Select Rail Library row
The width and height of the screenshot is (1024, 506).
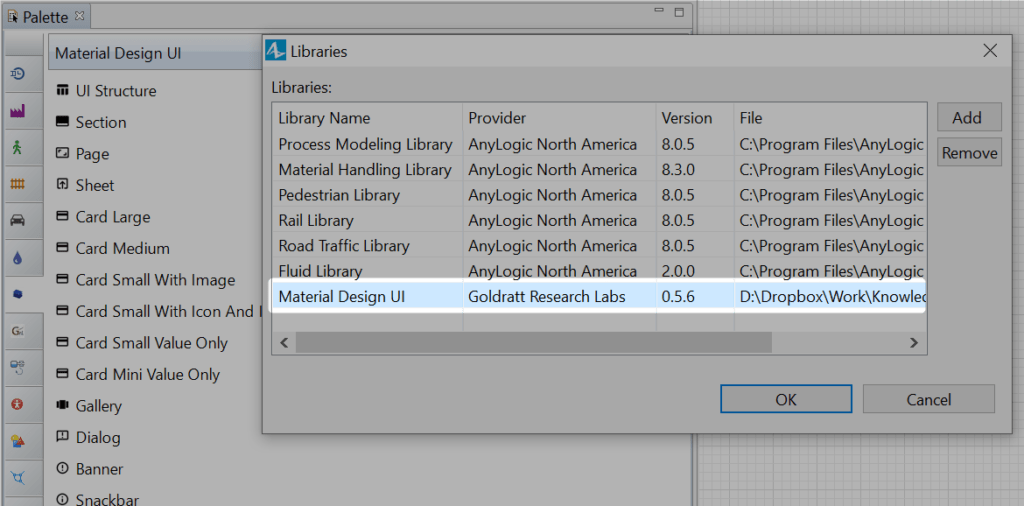(x=599, y=221)
